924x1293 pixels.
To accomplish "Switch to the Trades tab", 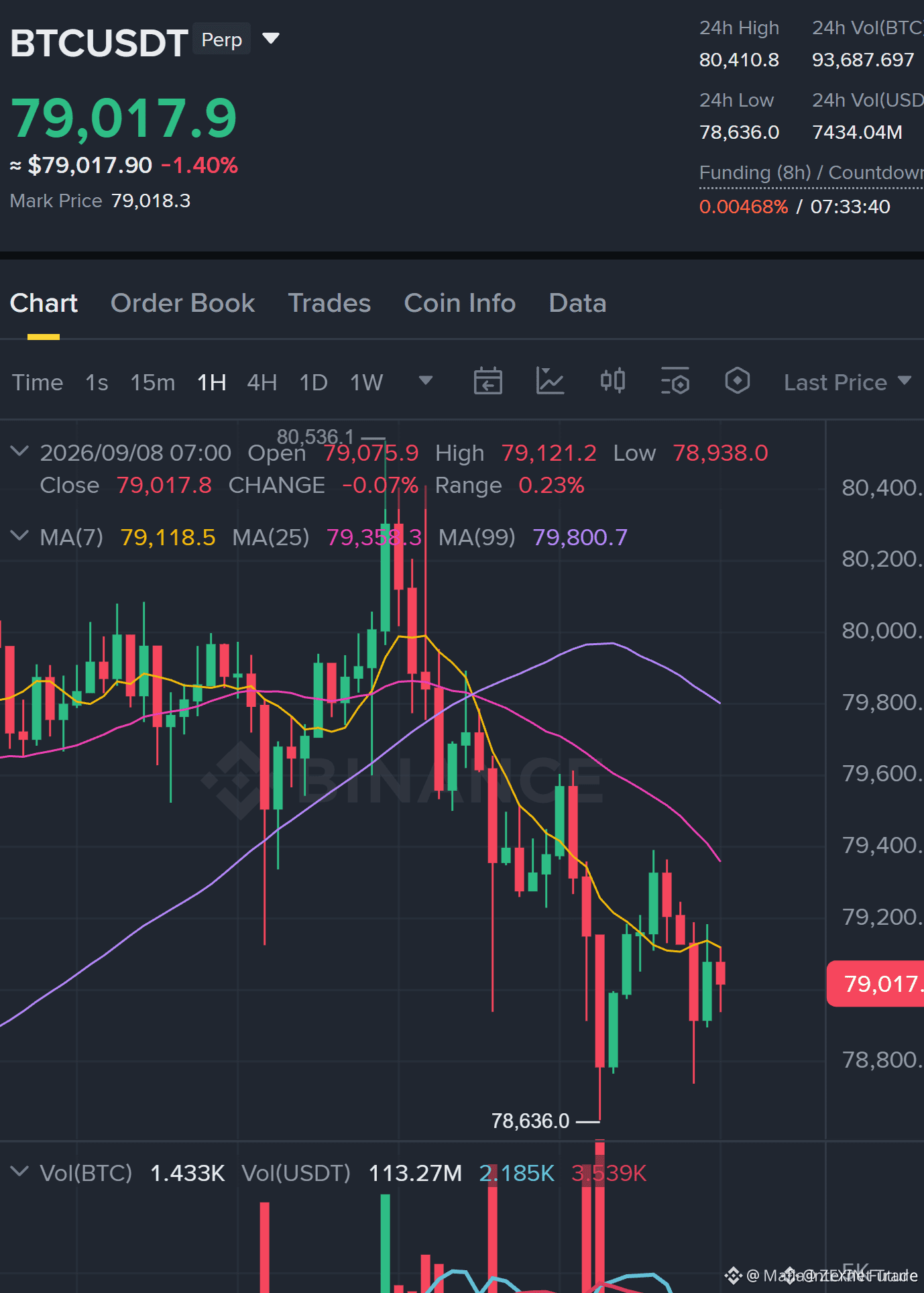I will tap(329, 303).
